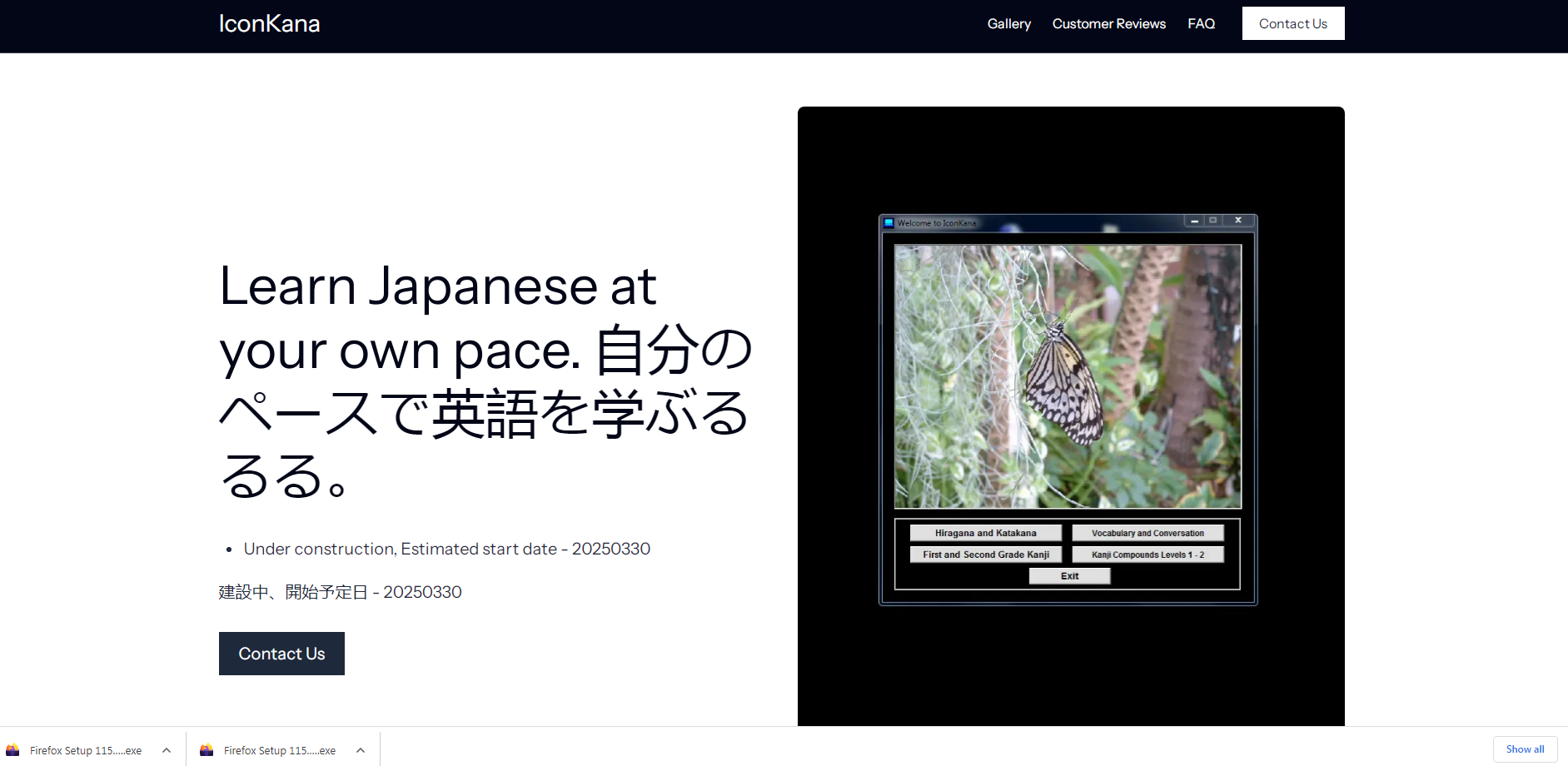Image resolution: width=1568 pixels, height=766 pixels.
Task: Click the white Contact Us header button
Action: click(1293, 23)
